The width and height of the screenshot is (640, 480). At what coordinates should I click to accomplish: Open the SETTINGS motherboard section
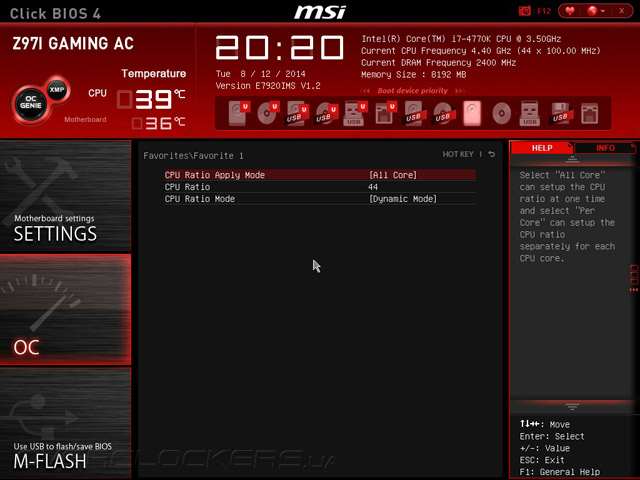point(65,196)
